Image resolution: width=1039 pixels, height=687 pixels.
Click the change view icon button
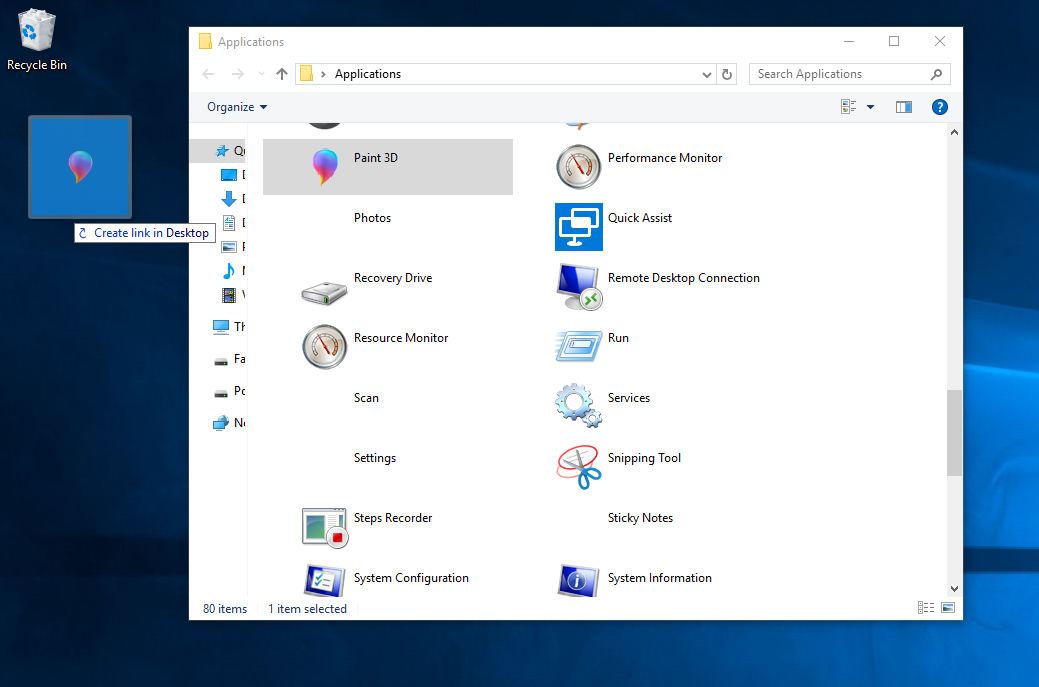click(849, 107)
